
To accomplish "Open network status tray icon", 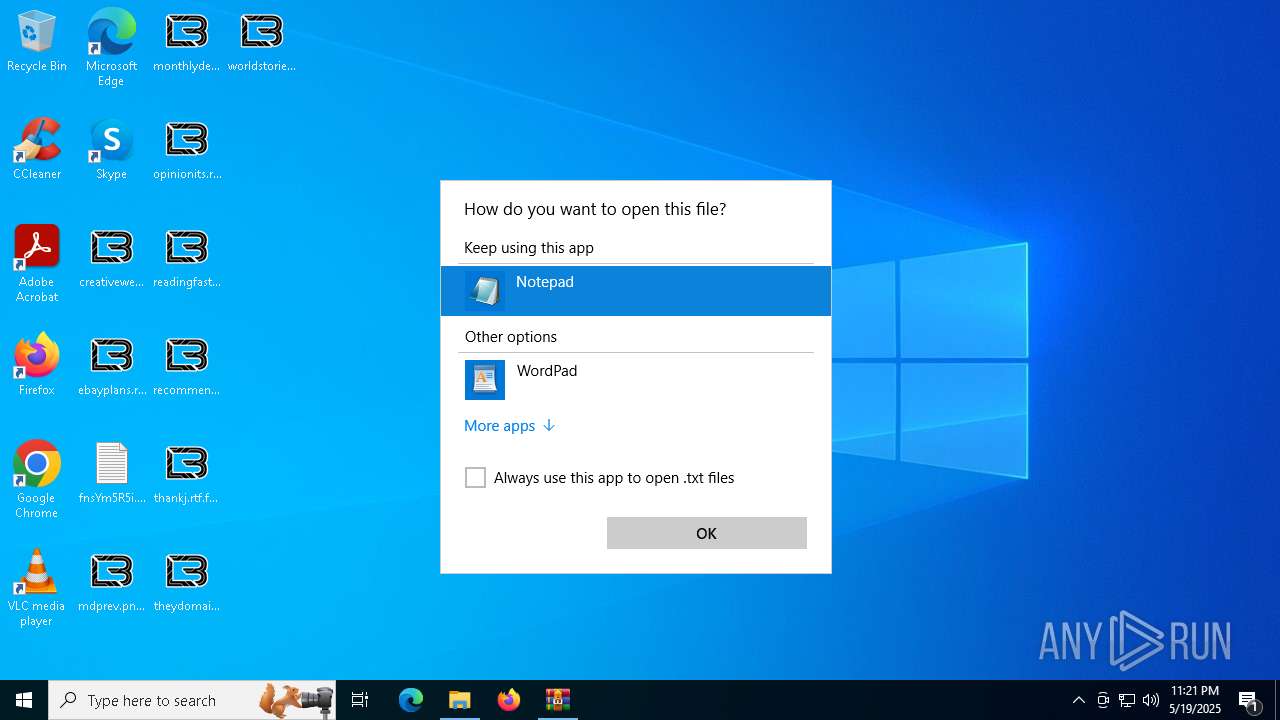I will (1127, 700).
